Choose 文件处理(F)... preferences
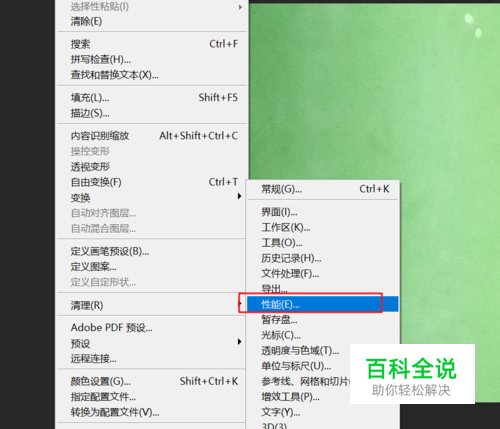 [323, 273]
